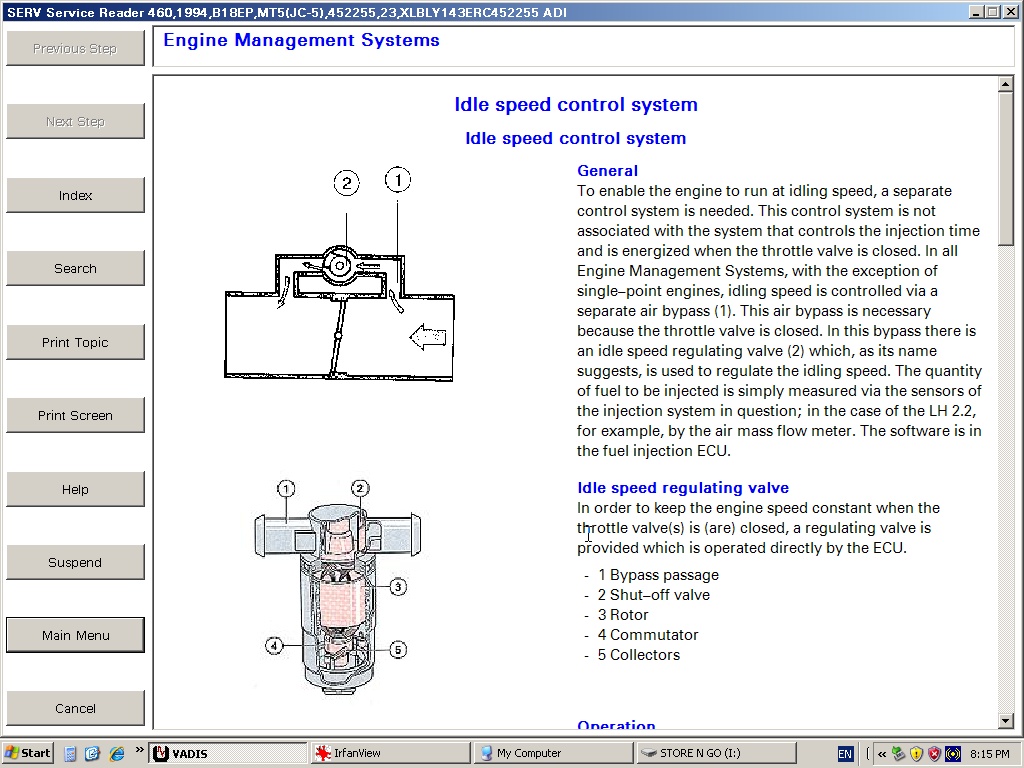Open Help from the sidebar

(x=75, y=489)
